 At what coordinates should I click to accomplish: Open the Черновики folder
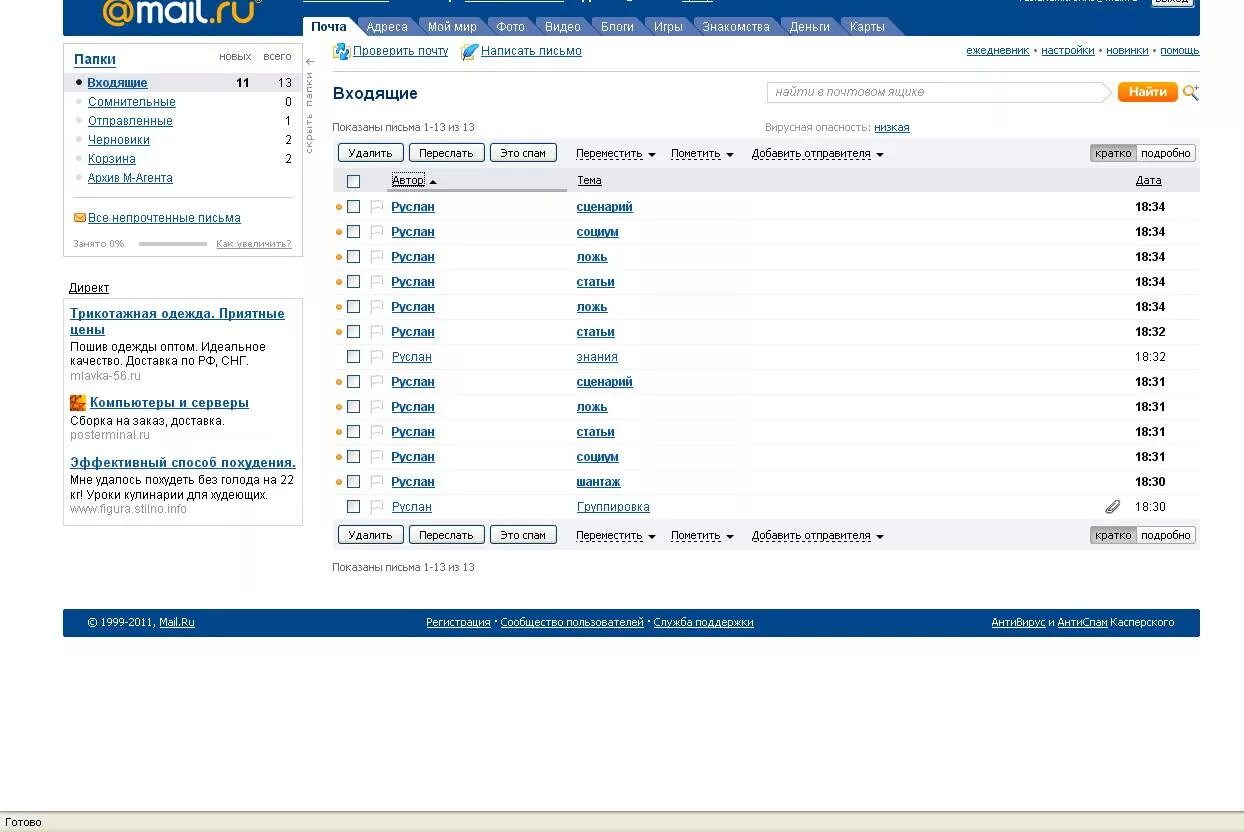(119, 140)
